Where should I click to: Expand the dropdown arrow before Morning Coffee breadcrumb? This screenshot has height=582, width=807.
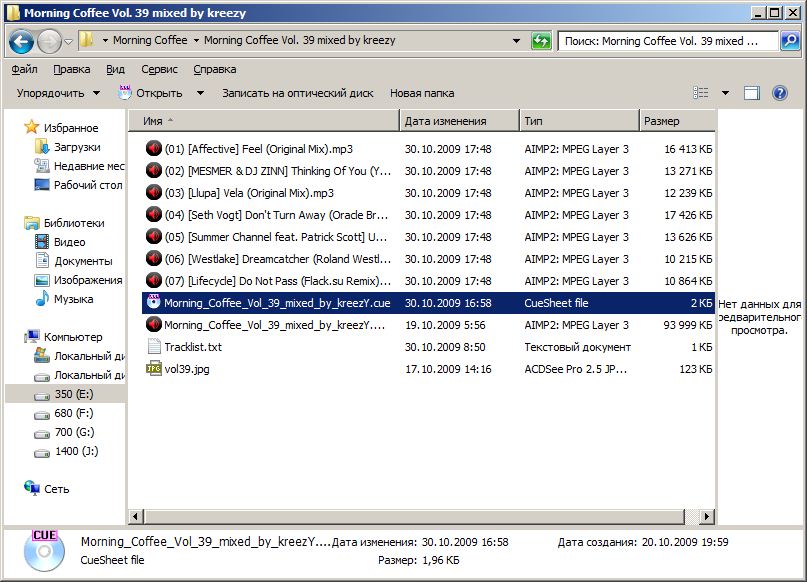[x=105, y=40]
